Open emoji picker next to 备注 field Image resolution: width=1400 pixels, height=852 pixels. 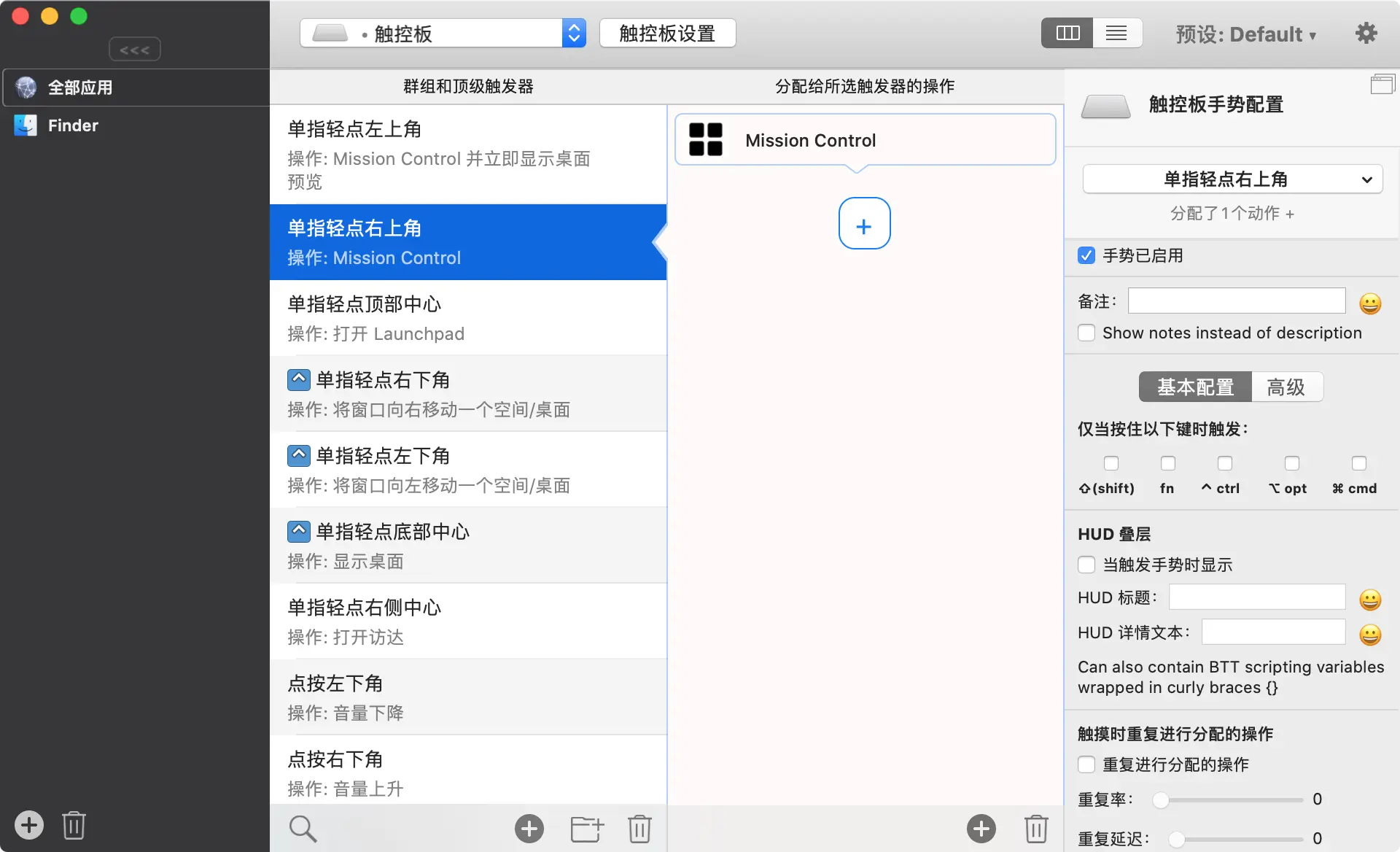(x=1370, y=303)
